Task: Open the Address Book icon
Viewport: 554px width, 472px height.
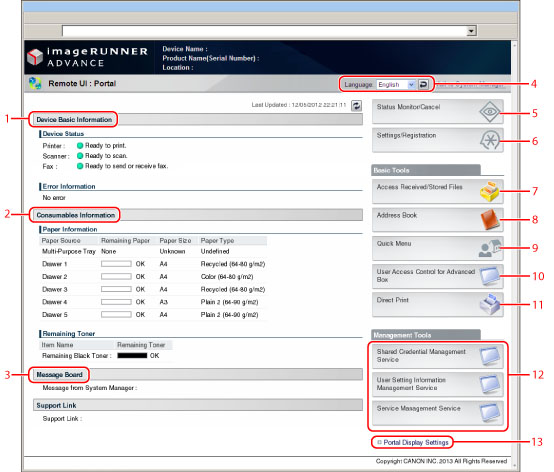Action: (x=490, y=219)
